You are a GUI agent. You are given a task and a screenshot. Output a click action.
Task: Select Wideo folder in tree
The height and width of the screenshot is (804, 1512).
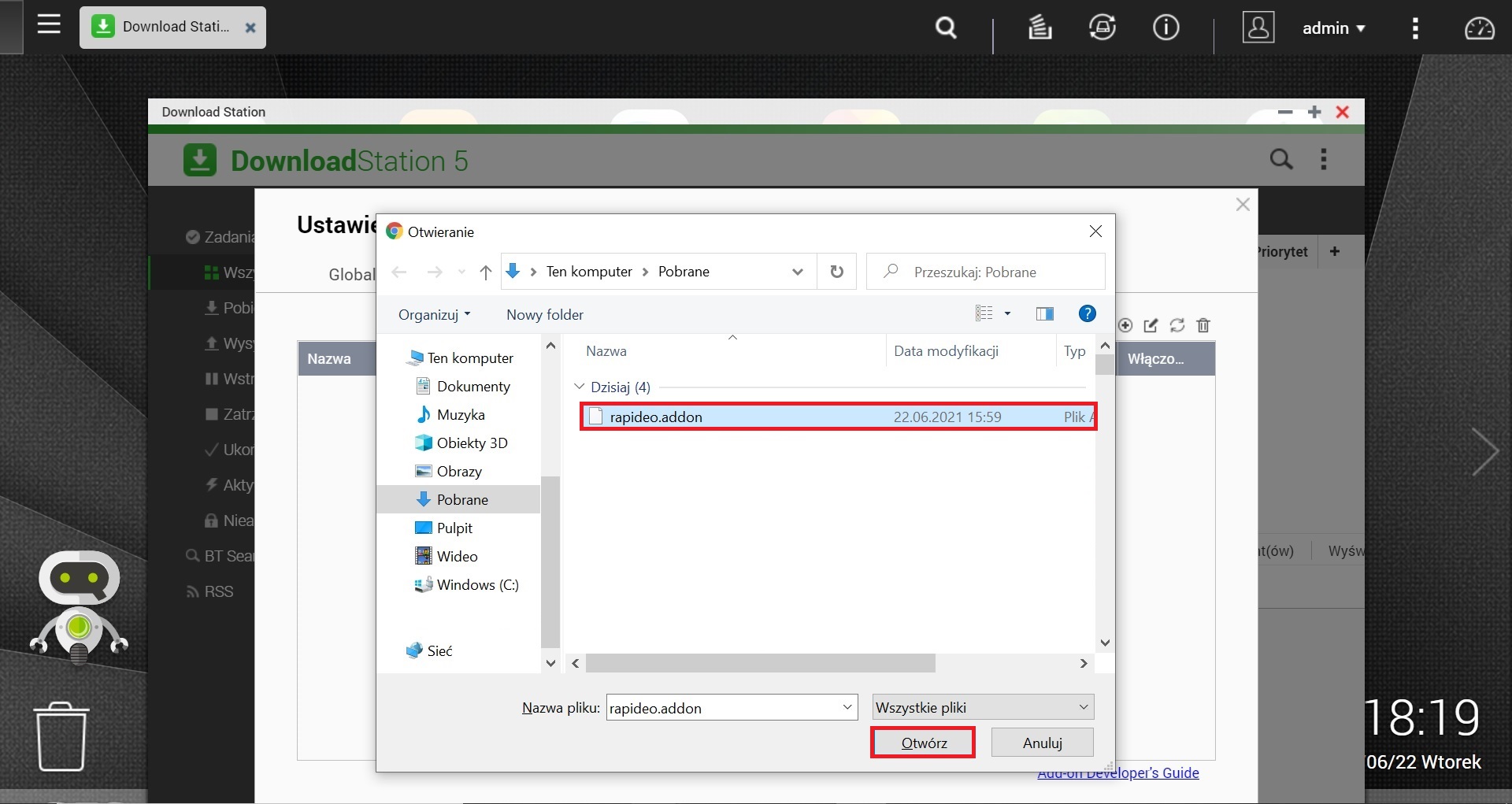tap(447, 557)
